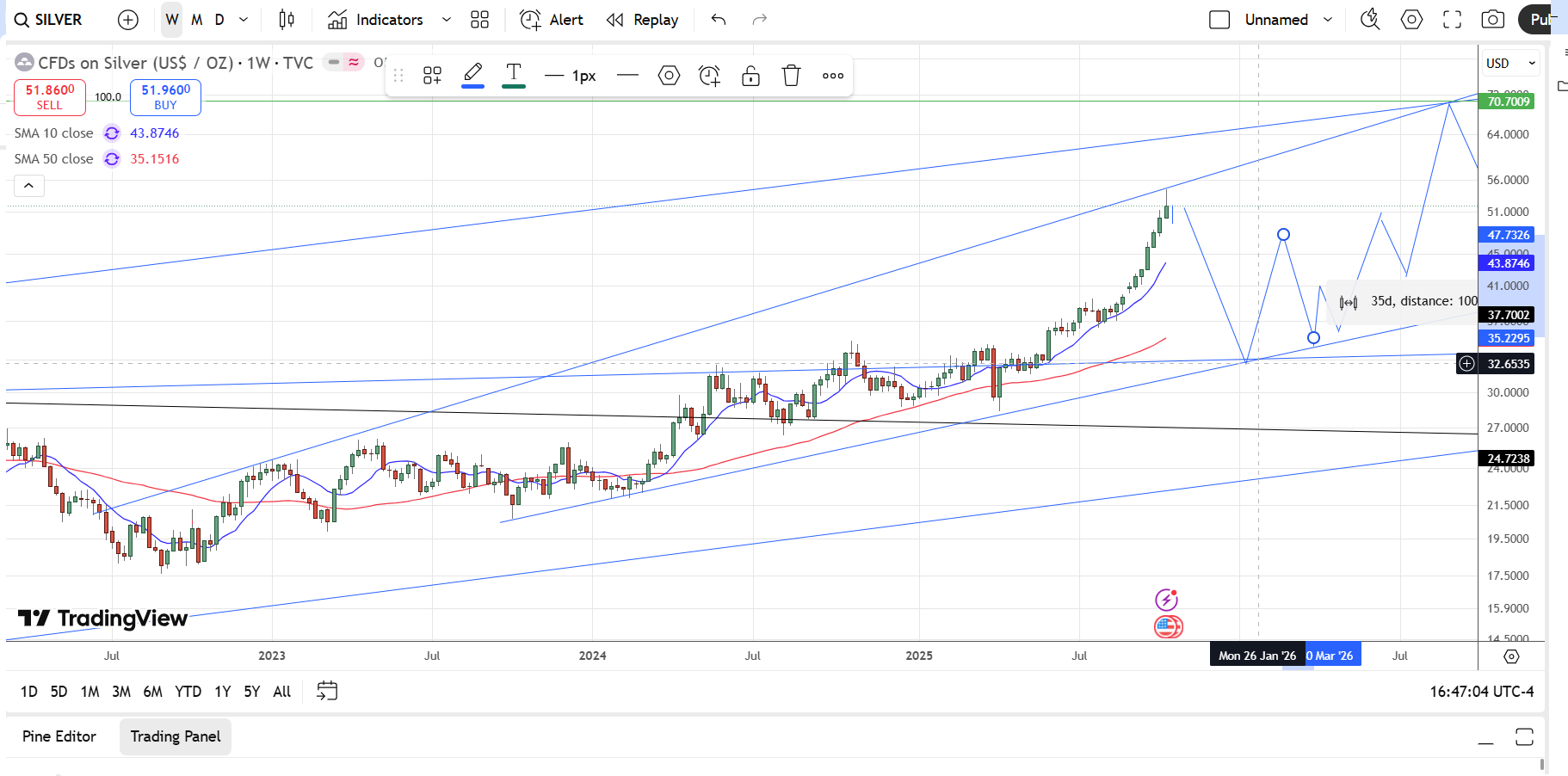Toggle SMA 10 indicator refresh icon
This screenshot has height=776, width=1568.
pyautogui.click(x=112, y=133)
